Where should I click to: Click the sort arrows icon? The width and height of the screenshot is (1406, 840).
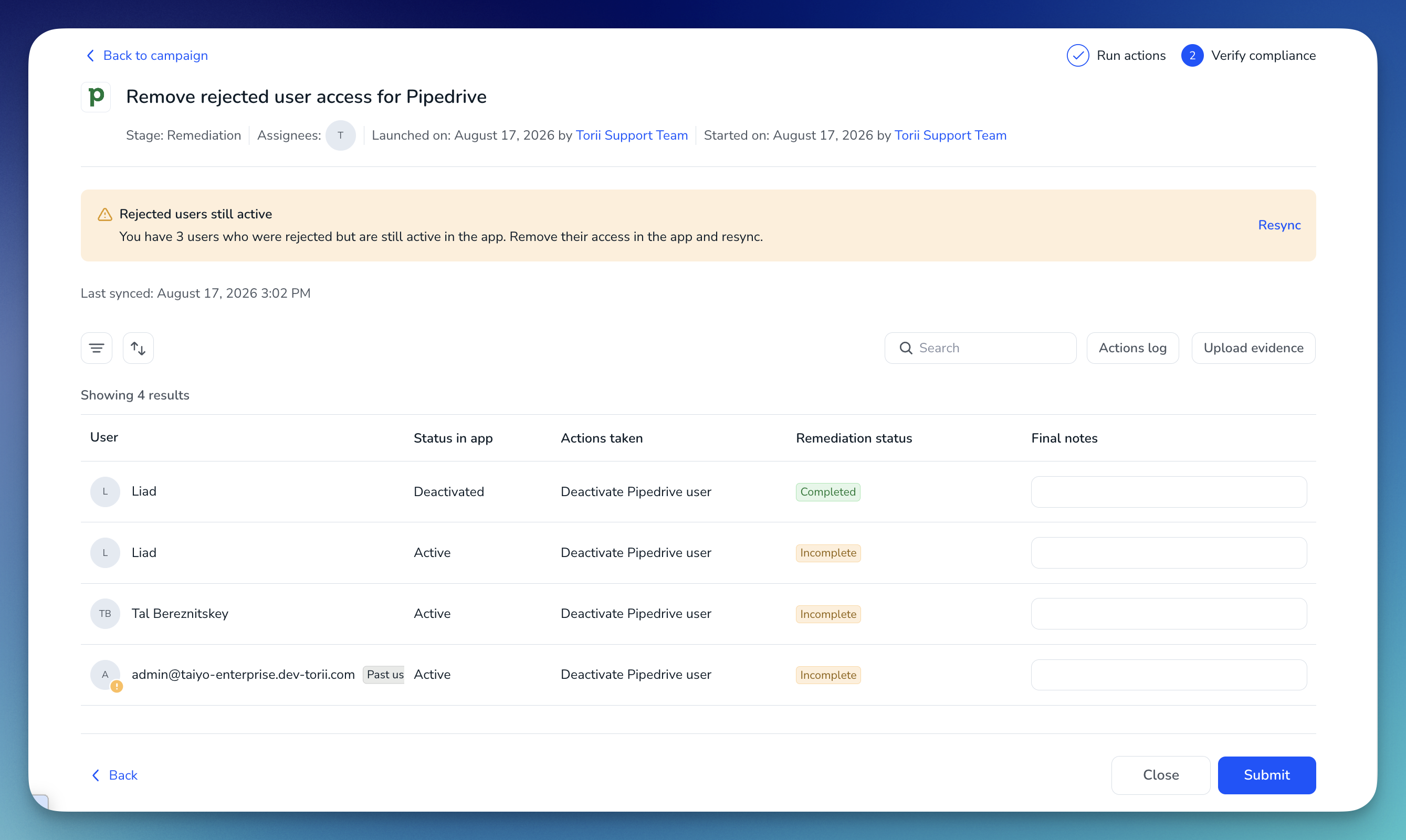pyautogui.click(x=138, y=348)
